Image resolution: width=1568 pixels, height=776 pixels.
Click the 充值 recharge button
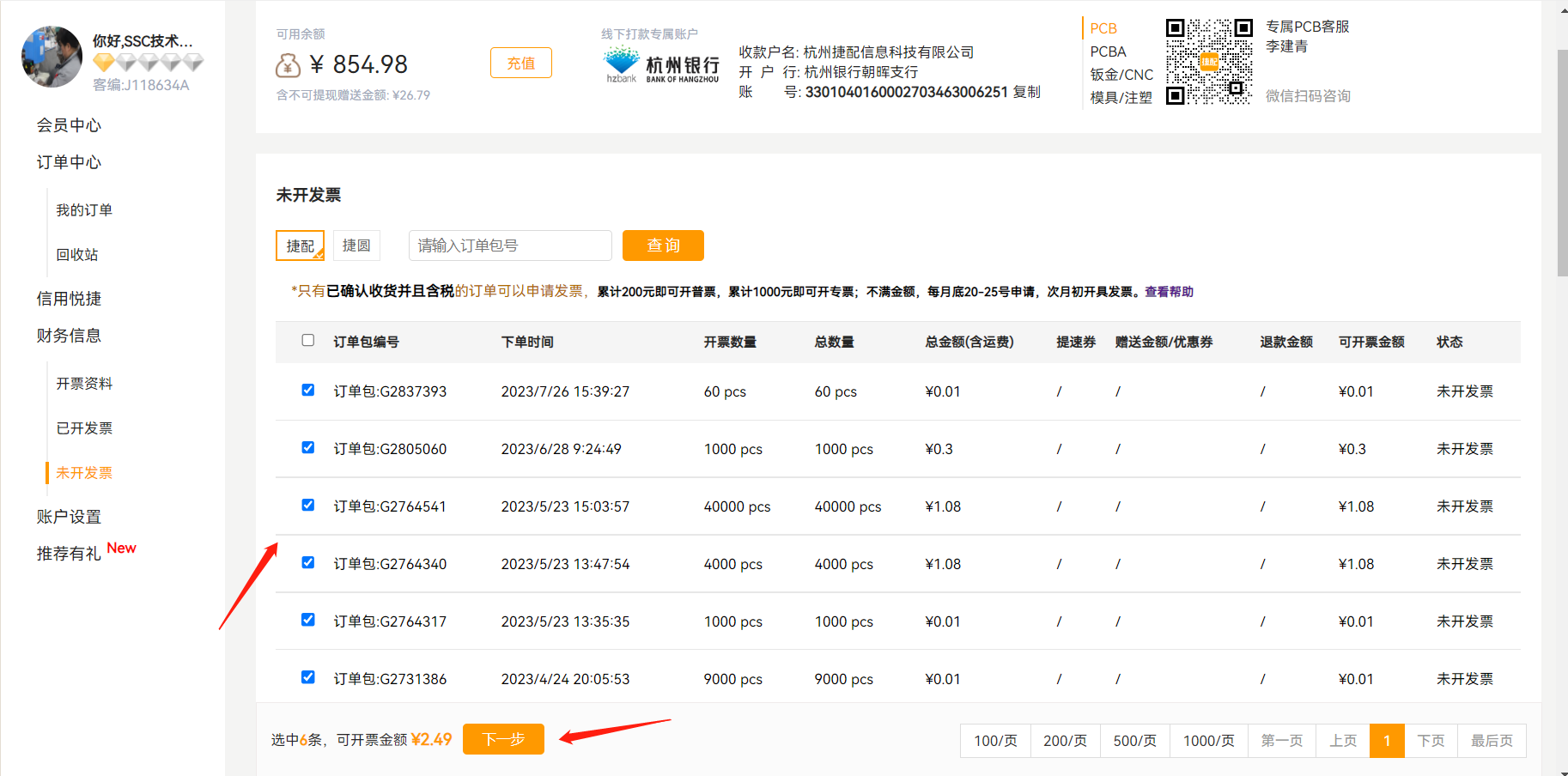[x=520, y=63]
